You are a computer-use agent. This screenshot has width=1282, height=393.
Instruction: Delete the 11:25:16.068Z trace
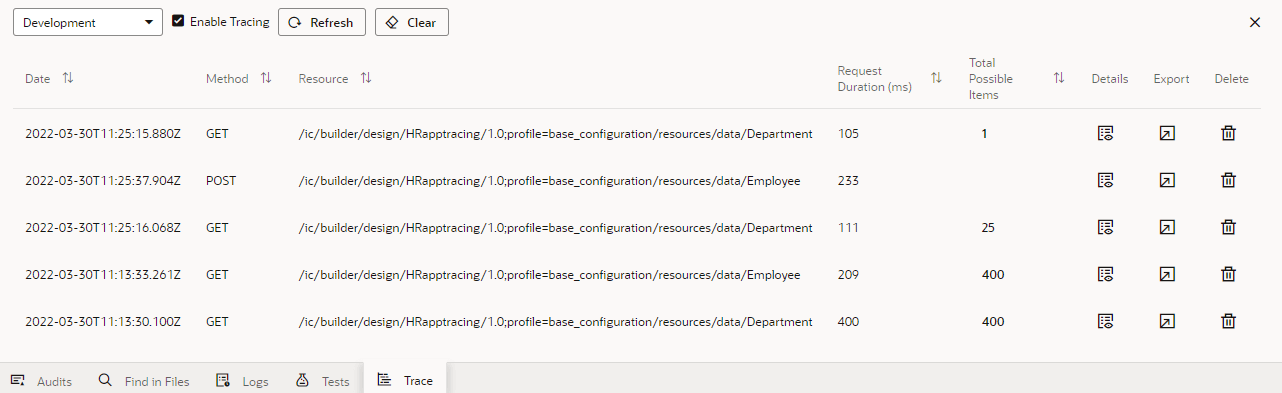click(1228, 227)
